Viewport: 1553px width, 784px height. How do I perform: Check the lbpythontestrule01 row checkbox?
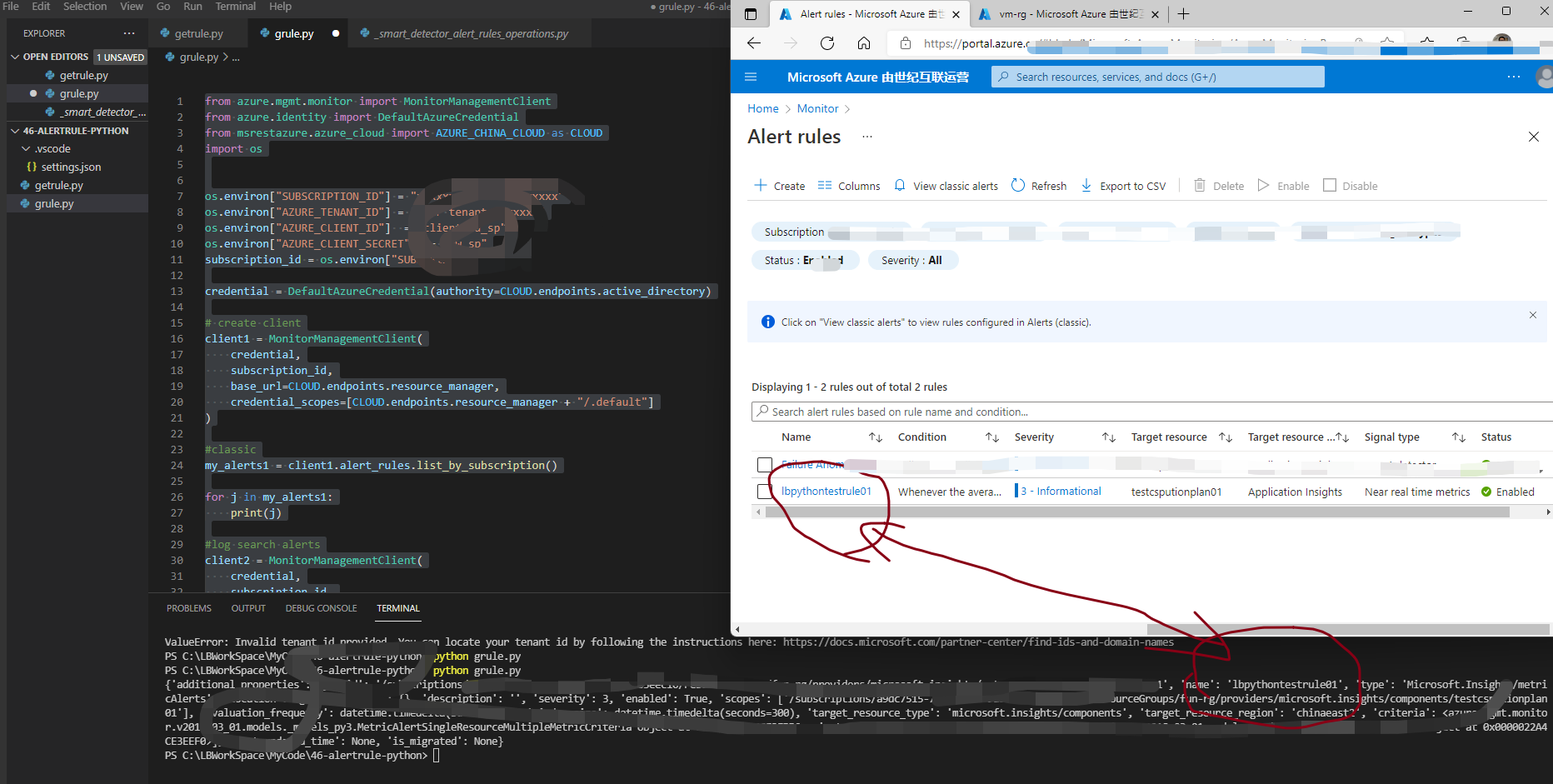point(764,492)
